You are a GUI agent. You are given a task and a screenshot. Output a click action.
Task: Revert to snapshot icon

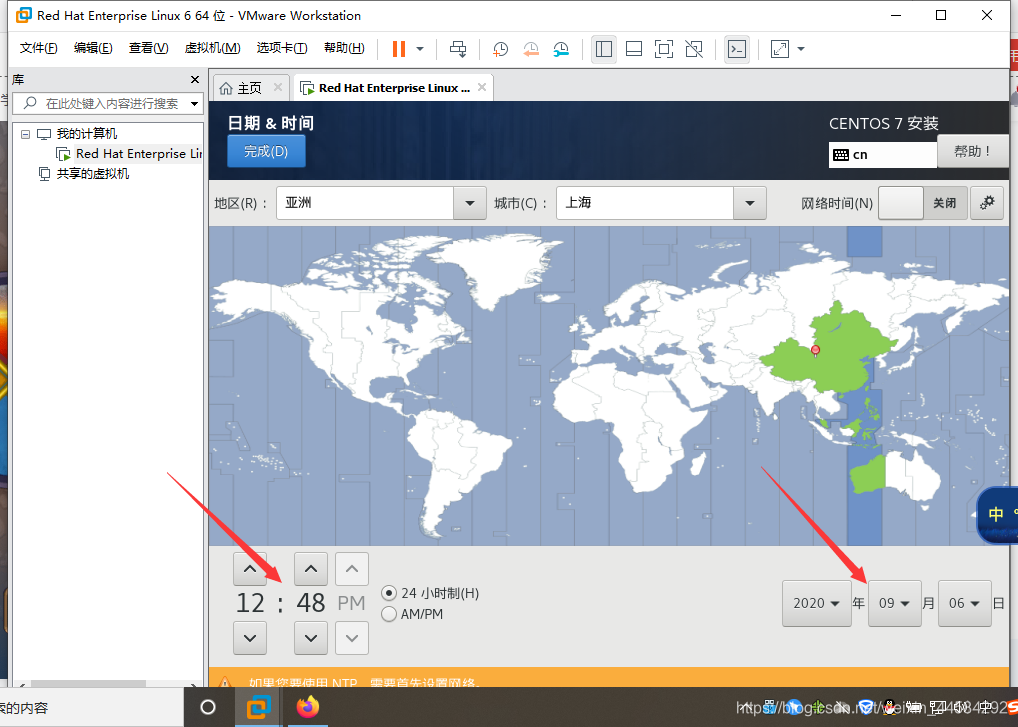530,49
